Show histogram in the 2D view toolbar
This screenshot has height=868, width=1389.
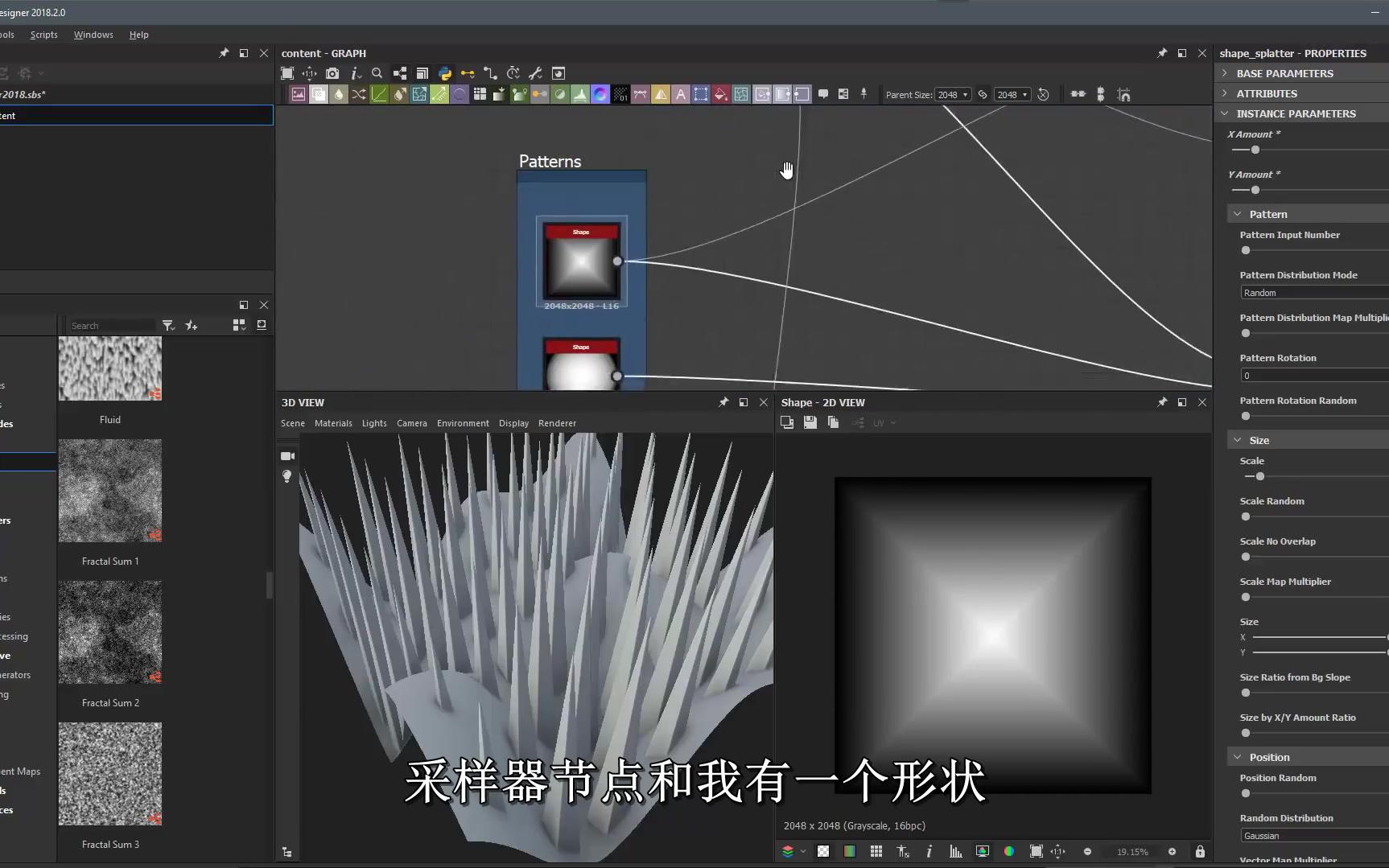(955, 851)
